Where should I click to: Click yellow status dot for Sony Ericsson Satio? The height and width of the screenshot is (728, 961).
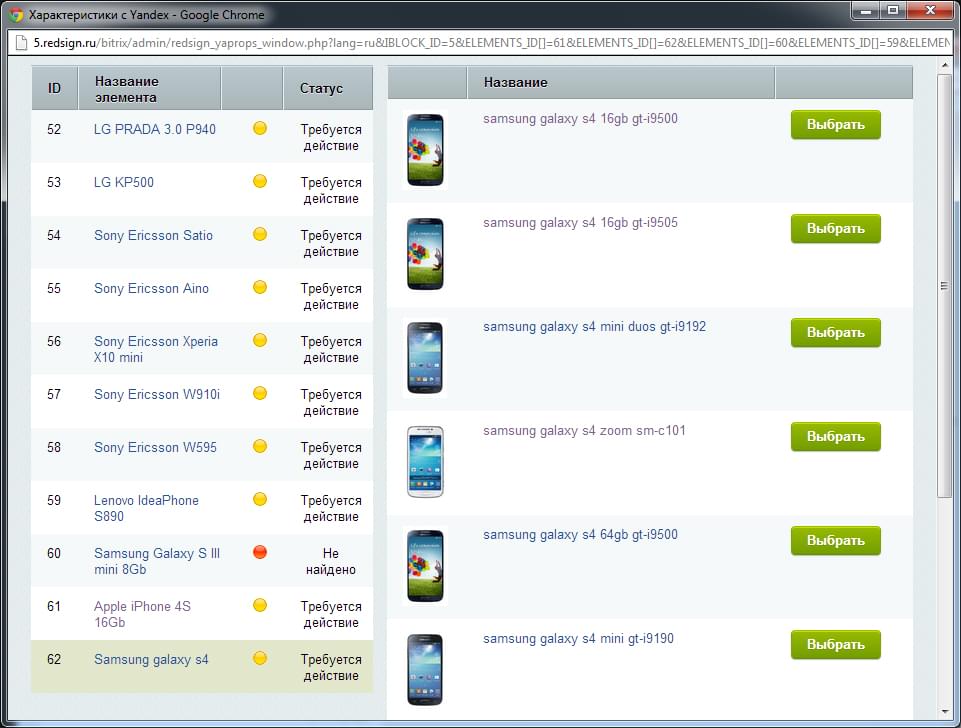pyautogui.click(x=260, y=234)
